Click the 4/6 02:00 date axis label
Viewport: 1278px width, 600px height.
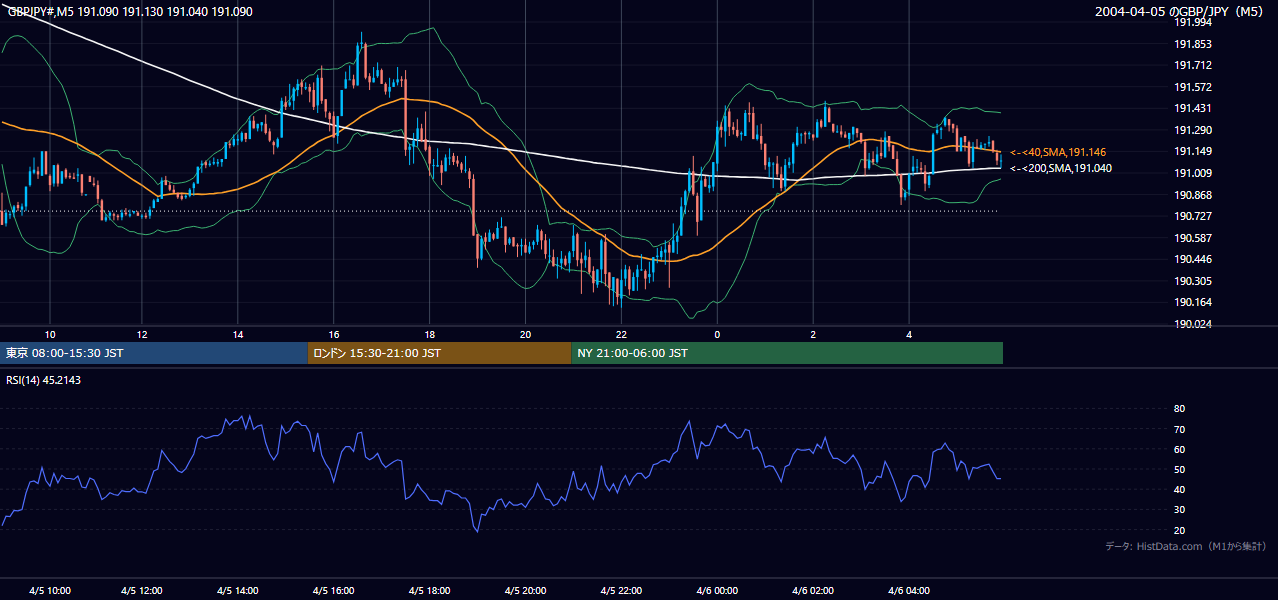coord(813,591)
